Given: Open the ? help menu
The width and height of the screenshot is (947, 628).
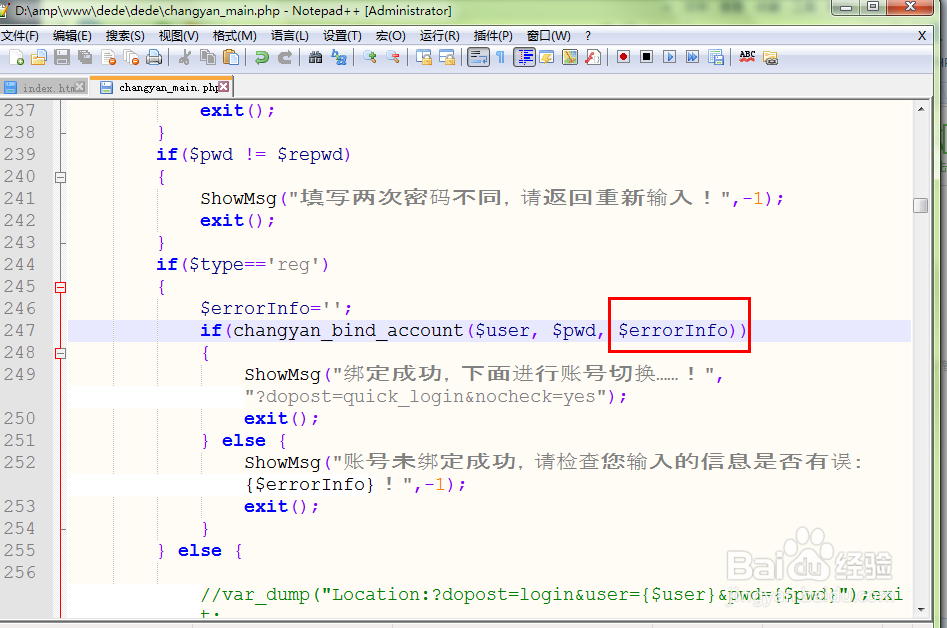Looking at the screenshot, I should pos(588,36).
